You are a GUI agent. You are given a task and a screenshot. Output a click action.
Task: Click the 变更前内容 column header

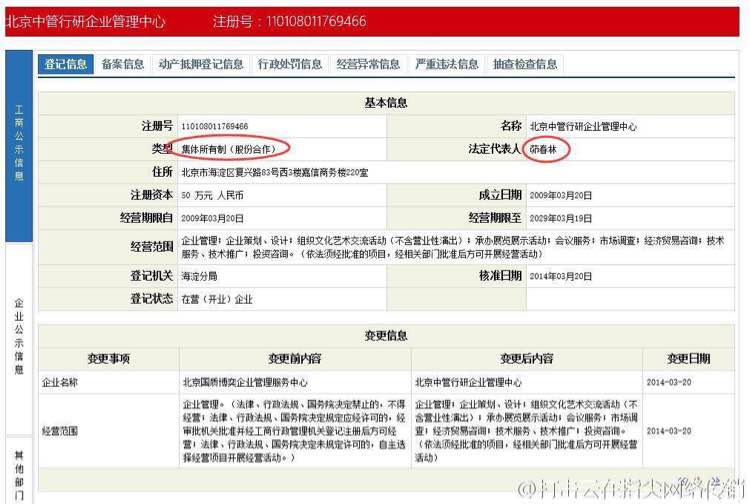coord(295,359)
